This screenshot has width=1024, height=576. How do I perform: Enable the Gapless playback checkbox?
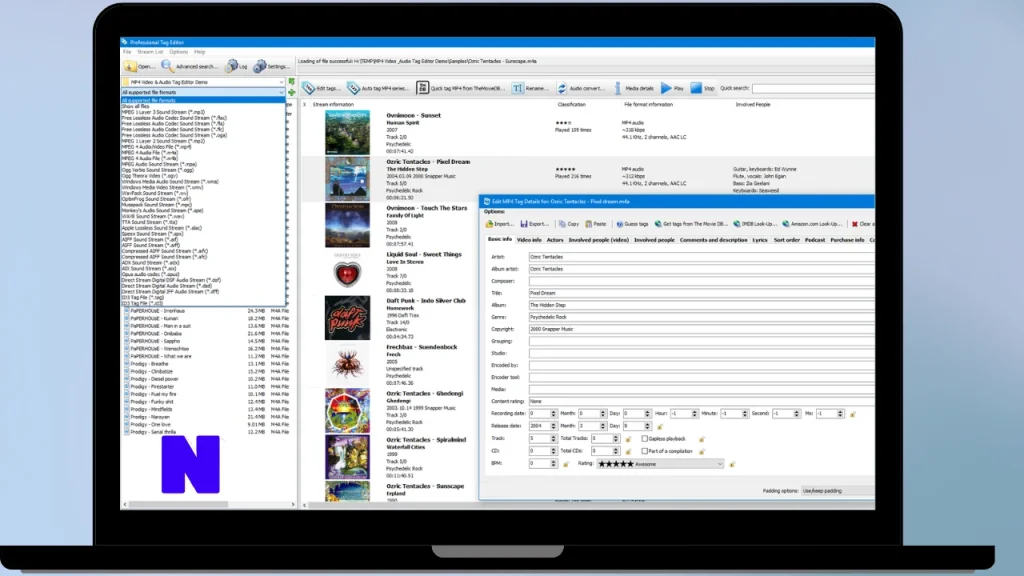click(x=645, y=439)
